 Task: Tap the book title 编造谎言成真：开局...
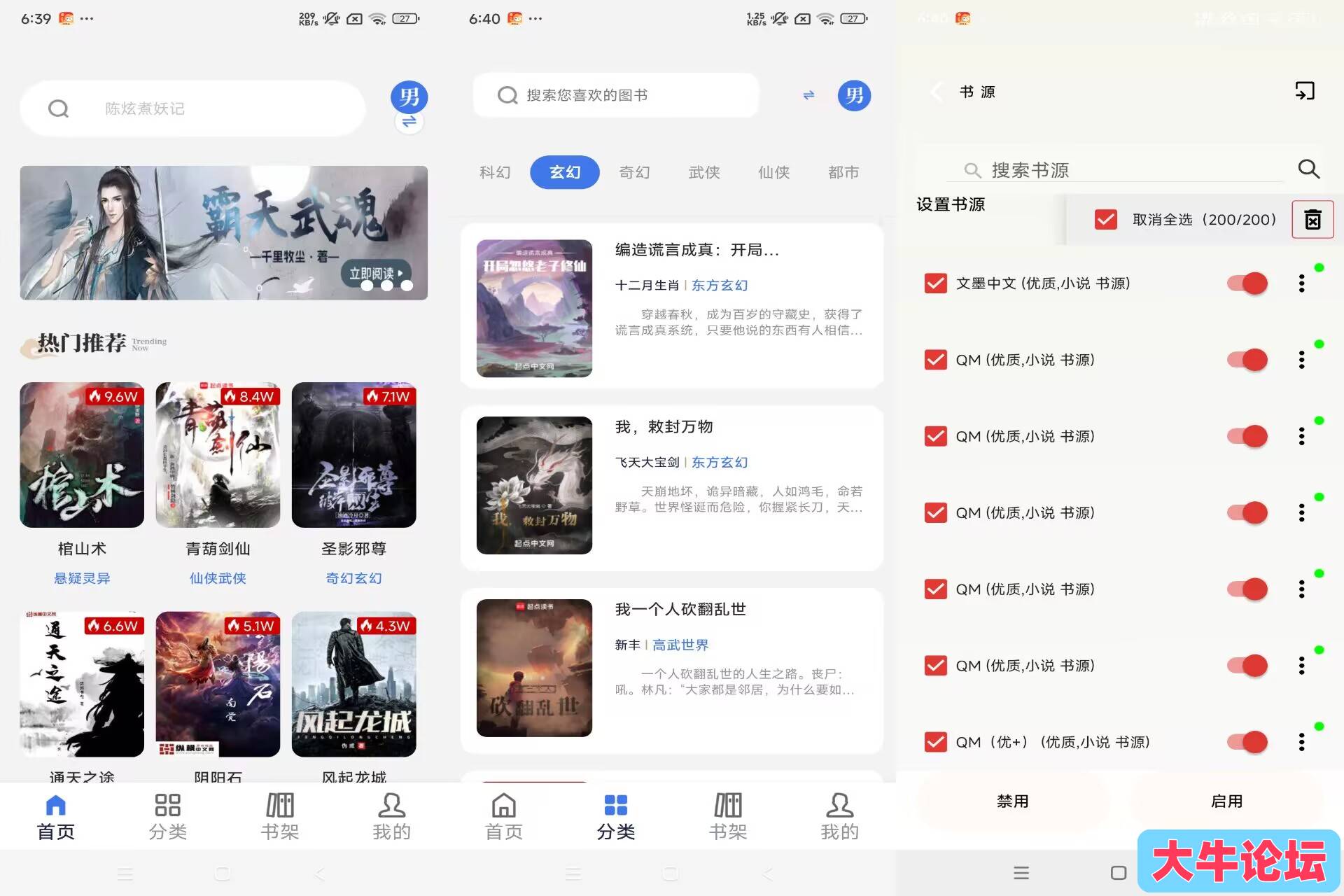[x=697, y=250]
